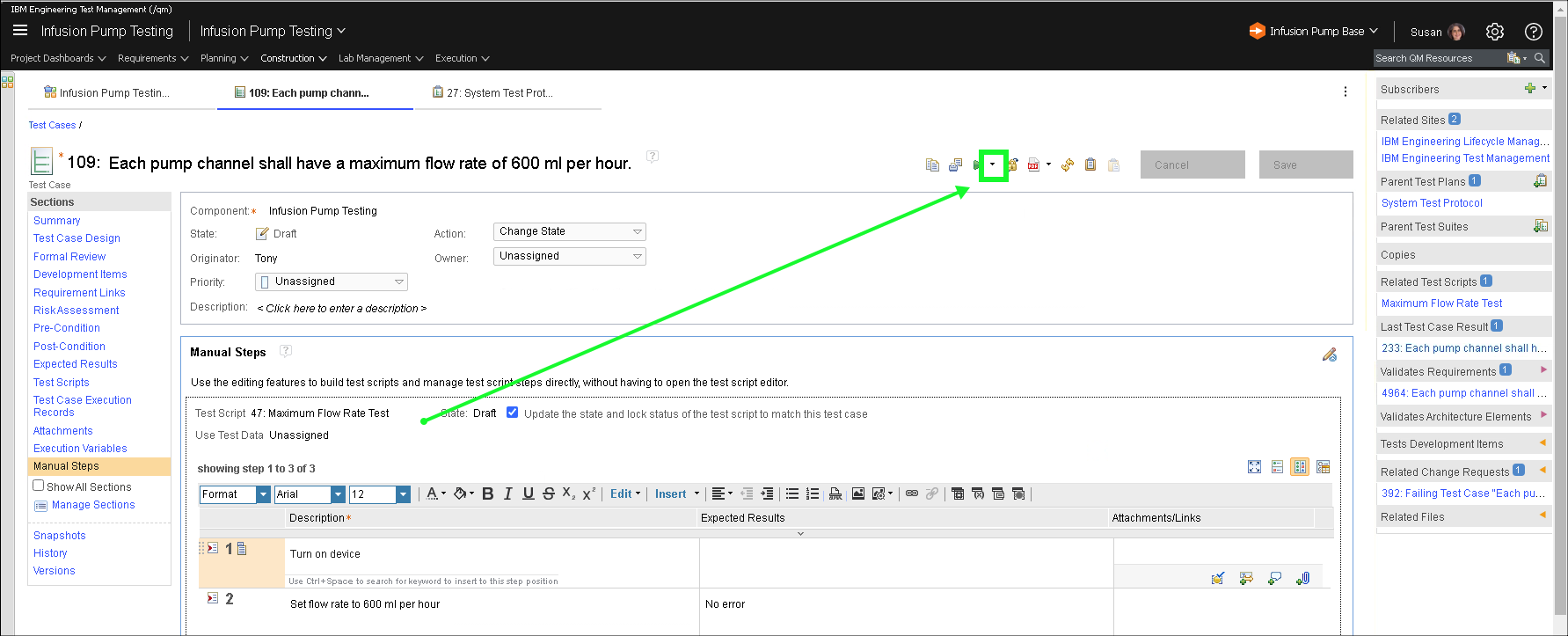Expand the run test case dropdown arrow
Screen dimensions: 1568x636
tap(993, 164)
